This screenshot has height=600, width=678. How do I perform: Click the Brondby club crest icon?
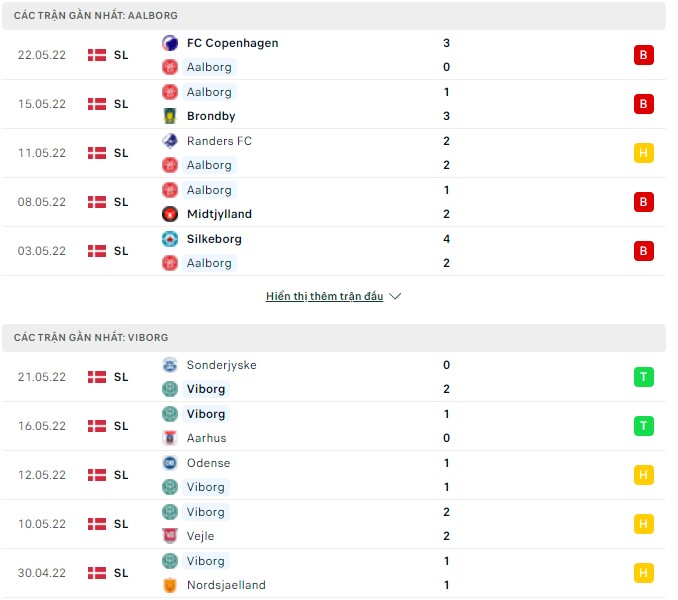[x=170, y=116]
